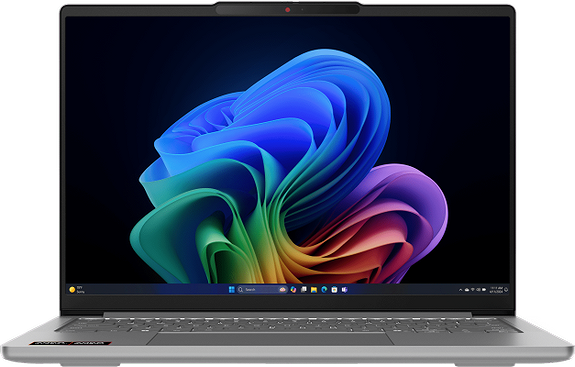
Task: Open the OneDrive cloud tray icon
Action: pyautogui.click(x=467, y=290)
